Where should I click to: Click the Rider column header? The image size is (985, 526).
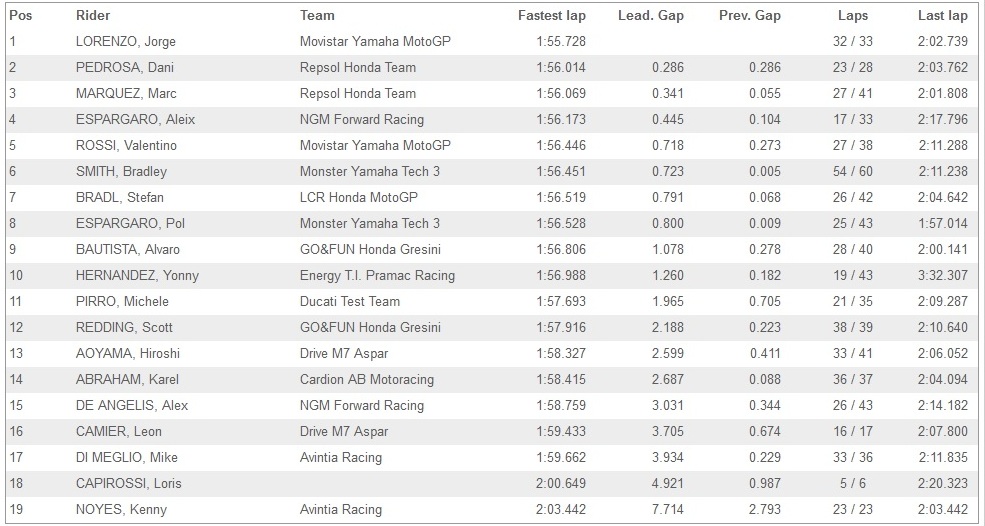[94, 15]
